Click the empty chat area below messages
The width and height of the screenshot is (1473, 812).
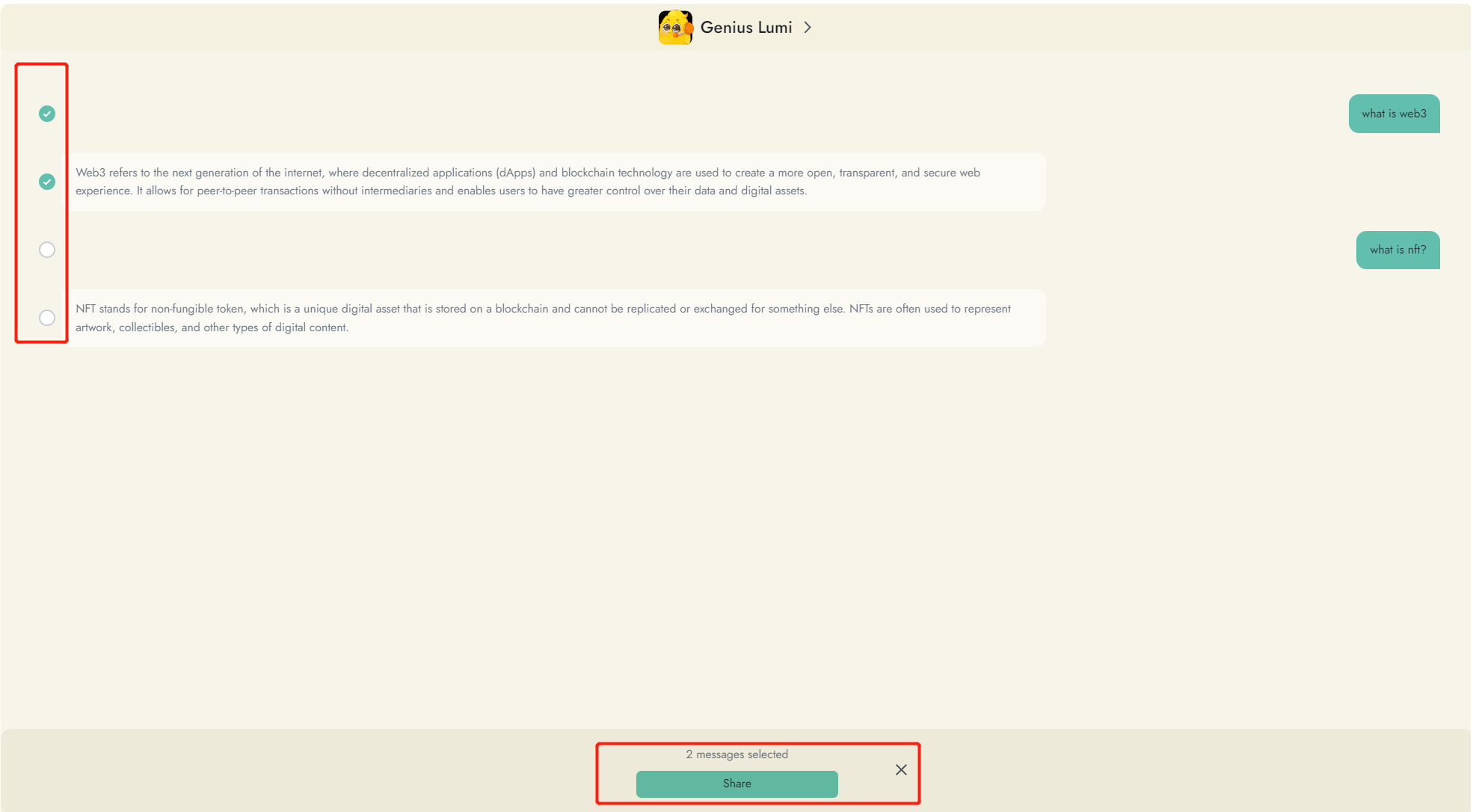click(736, 538)
